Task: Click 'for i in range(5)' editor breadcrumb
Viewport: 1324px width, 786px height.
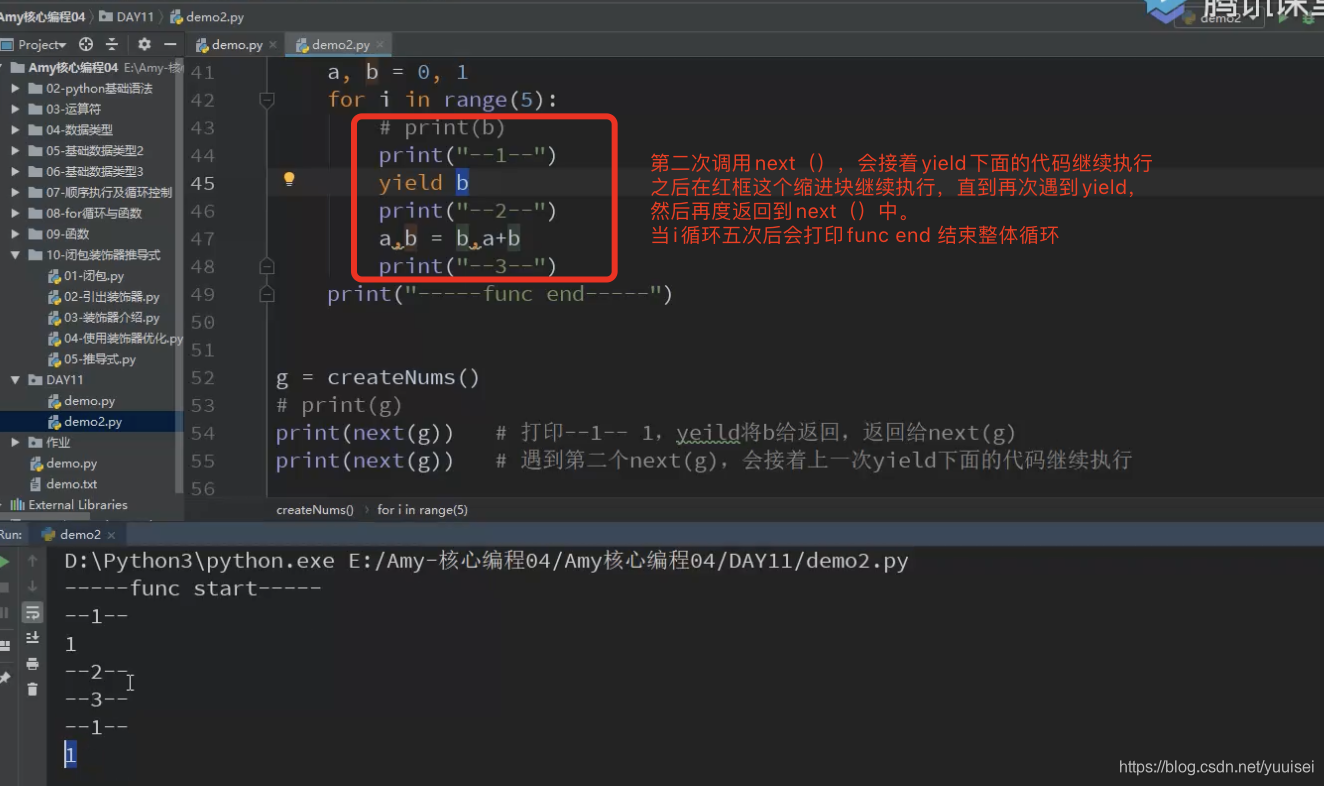Action: pos(422,510)
